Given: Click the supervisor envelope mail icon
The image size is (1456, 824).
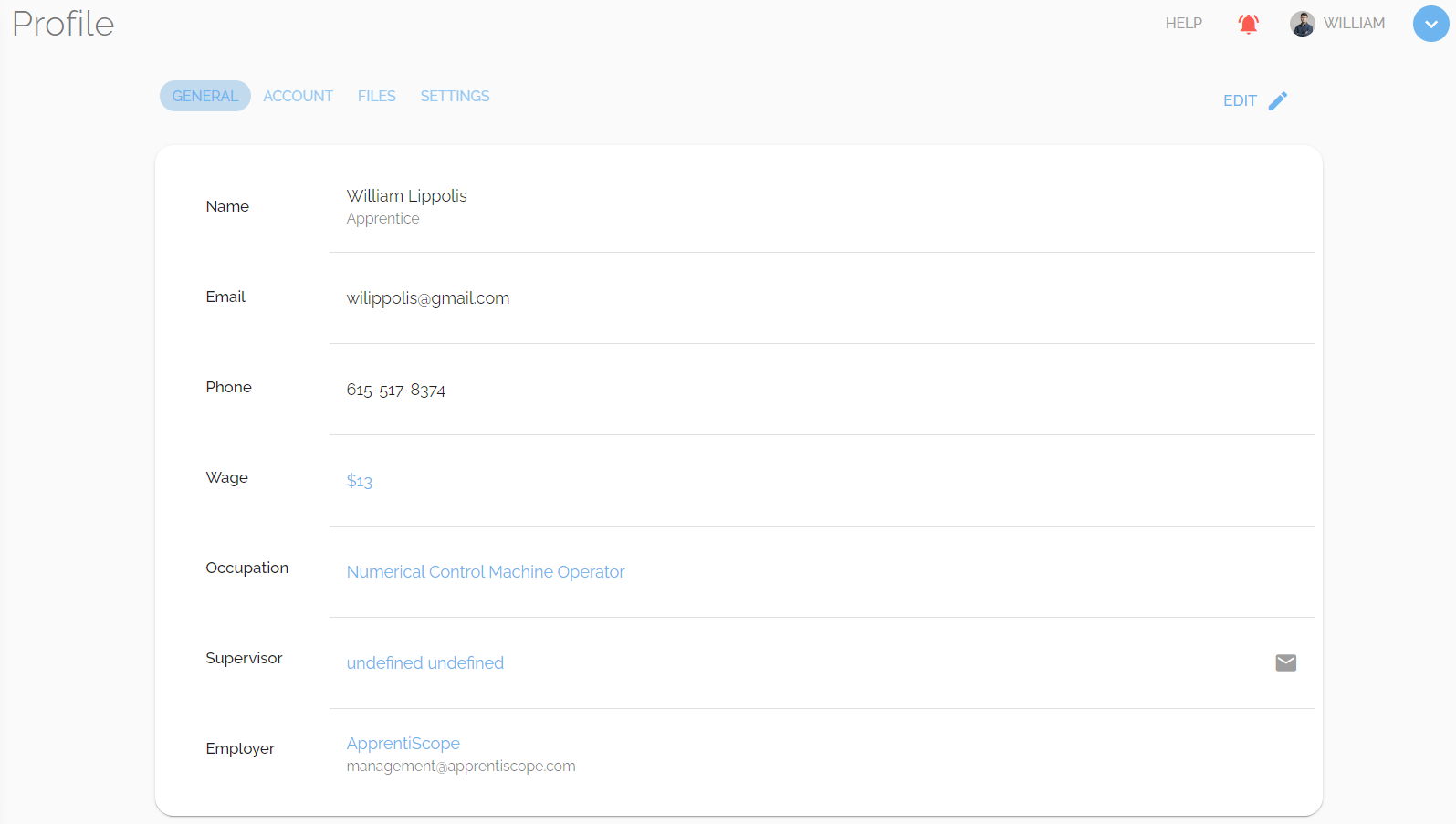Looking at the screenshot, I should point(1285,662).
